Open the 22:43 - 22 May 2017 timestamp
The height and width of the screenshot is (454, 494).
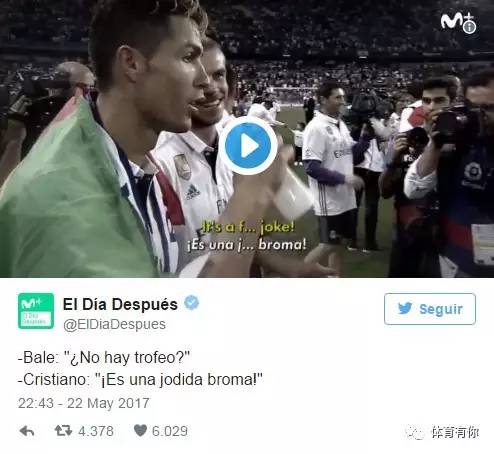tap(83, 403)
